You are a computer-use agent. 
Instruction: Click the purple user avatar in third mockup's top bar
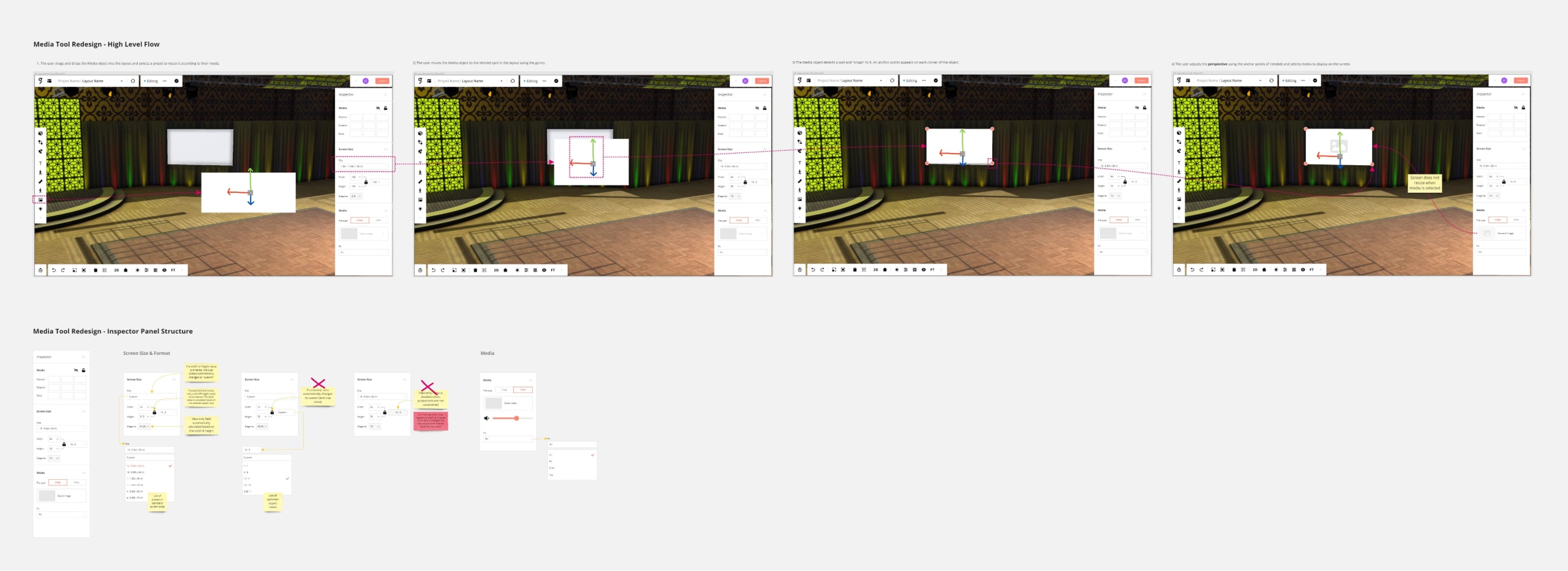[x=1125, y=81]
